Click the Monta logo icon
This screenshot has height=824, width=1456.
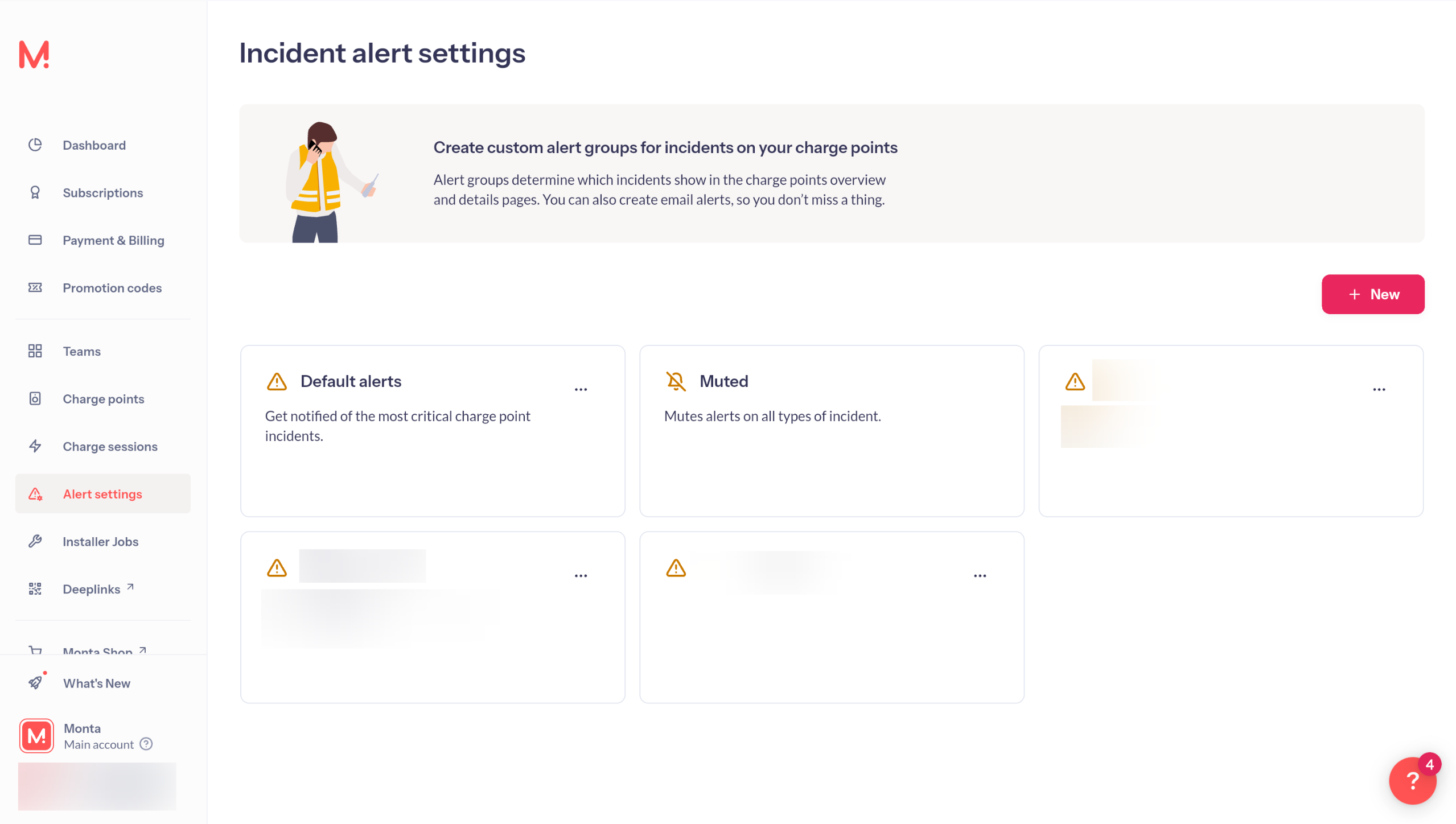point(34,55)
